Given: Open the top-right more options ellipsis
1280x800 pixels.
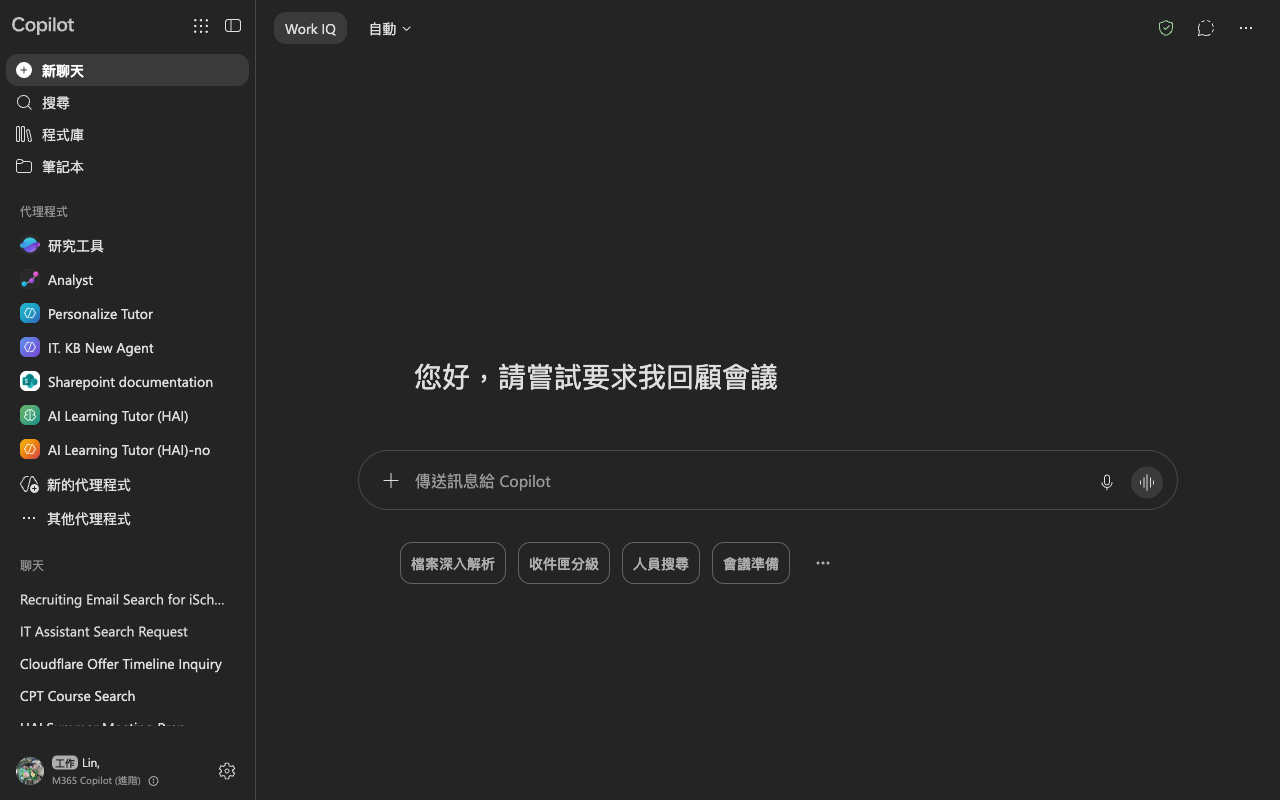Looking at the screenshot, I should pyautogui.click(x=1246, y=28).
